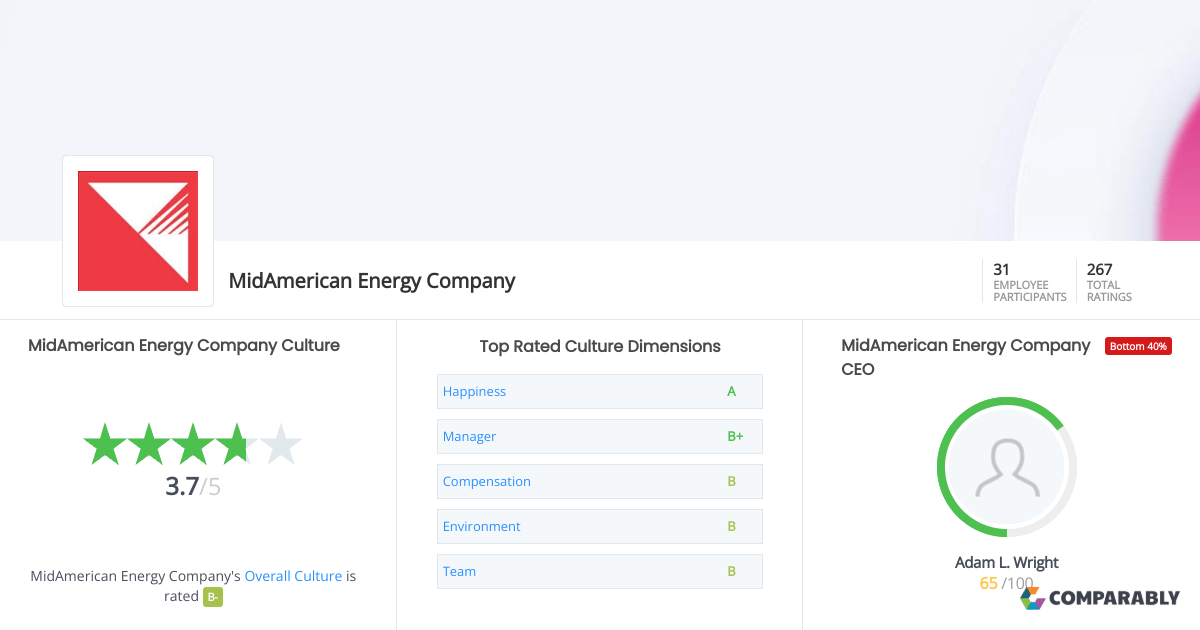Image resolution: width=1200 pixels, height=630 pixels.
Task: Click the CEO score 65/100
Action: point(1007,583)
